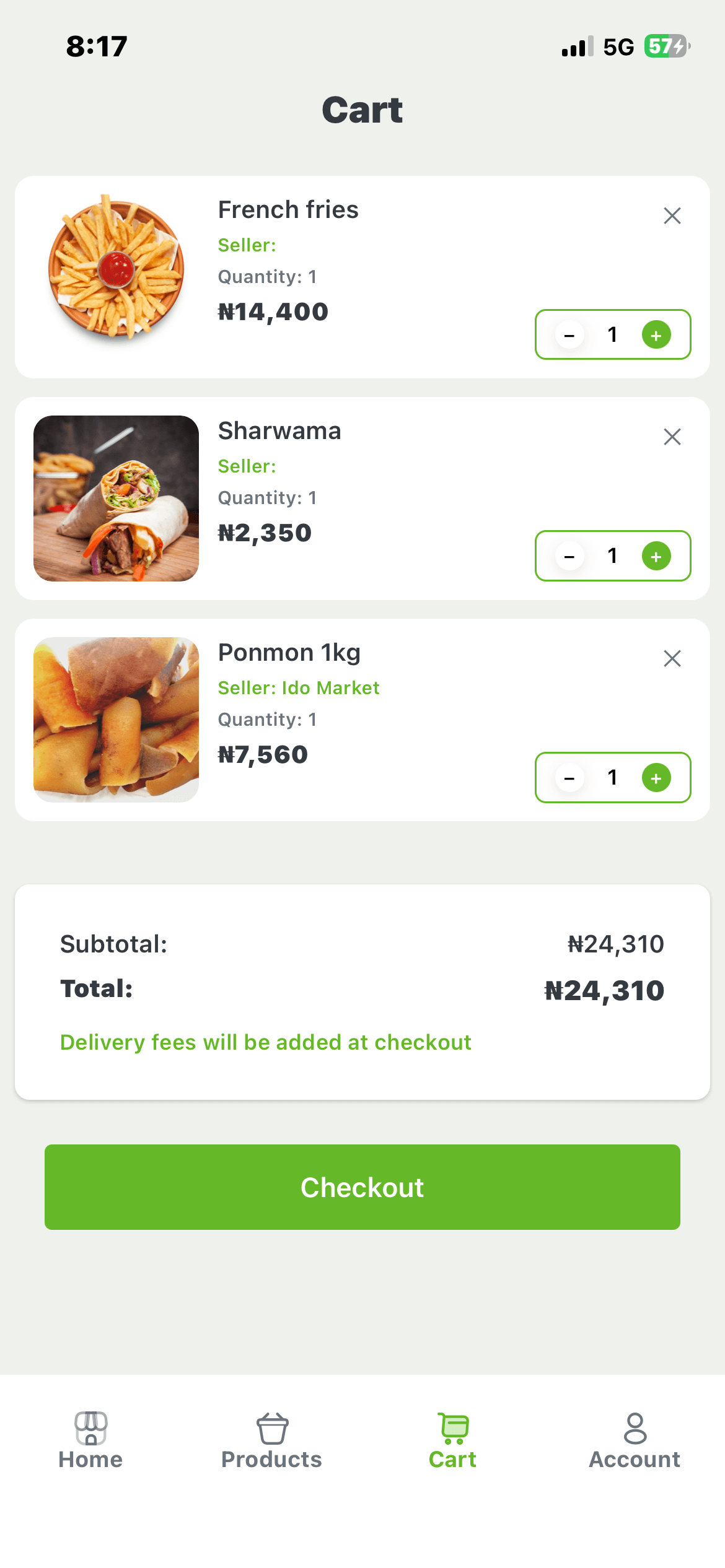This screenshot has width=725, height=1568.
Task: Reduce Ponmon 1kg quantity by one
Action: (569, 778)
